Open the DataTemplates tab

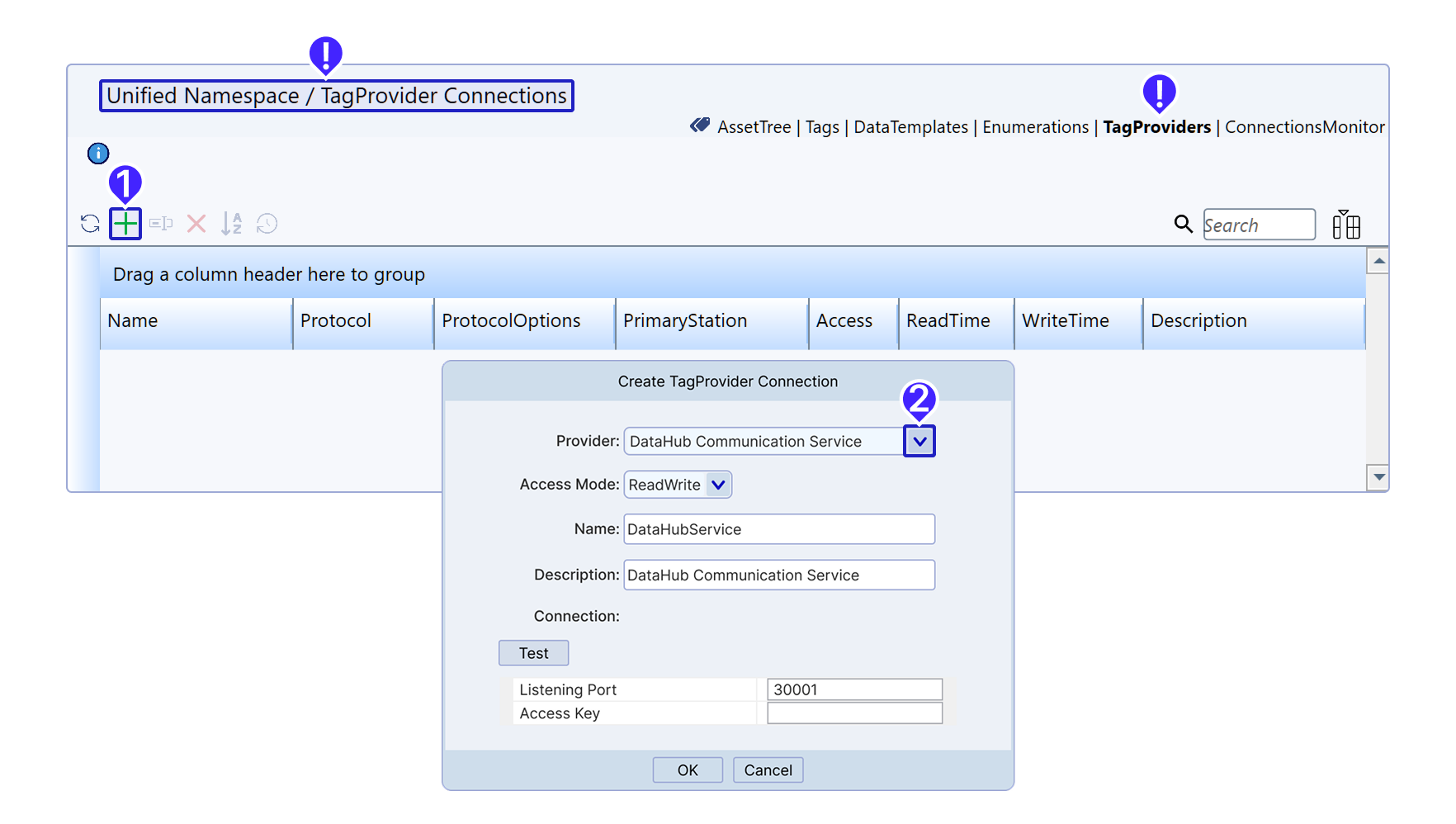[x=910, y=127]
